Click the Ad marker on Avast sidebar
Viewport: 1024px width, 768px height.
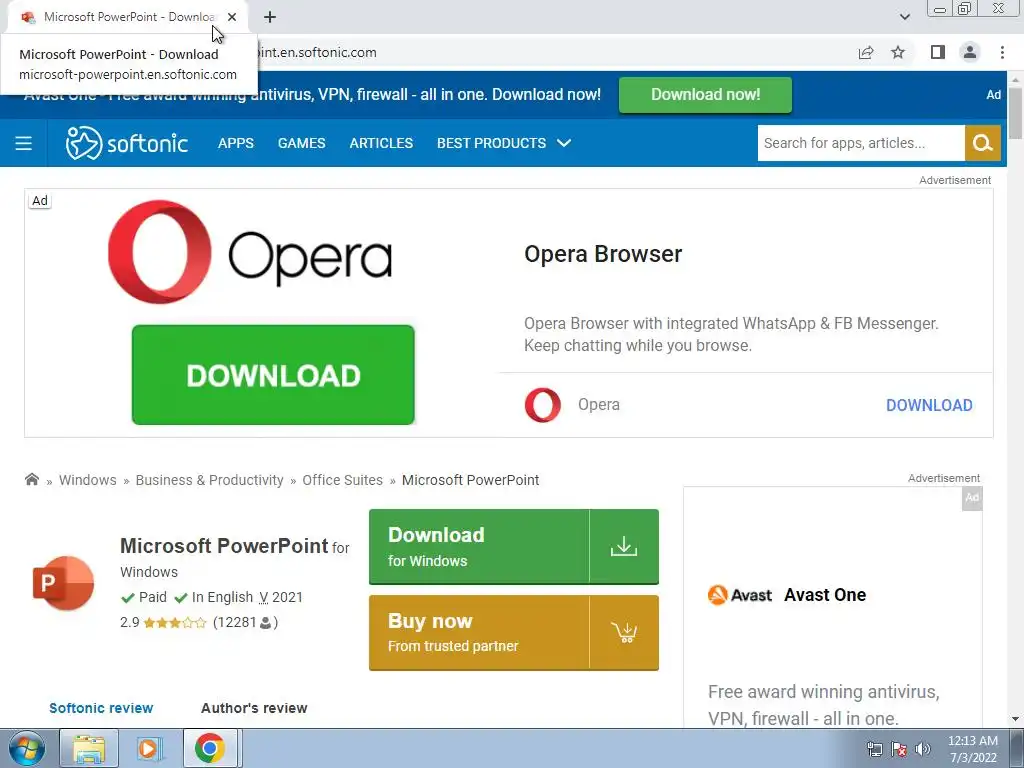[972, 498]
